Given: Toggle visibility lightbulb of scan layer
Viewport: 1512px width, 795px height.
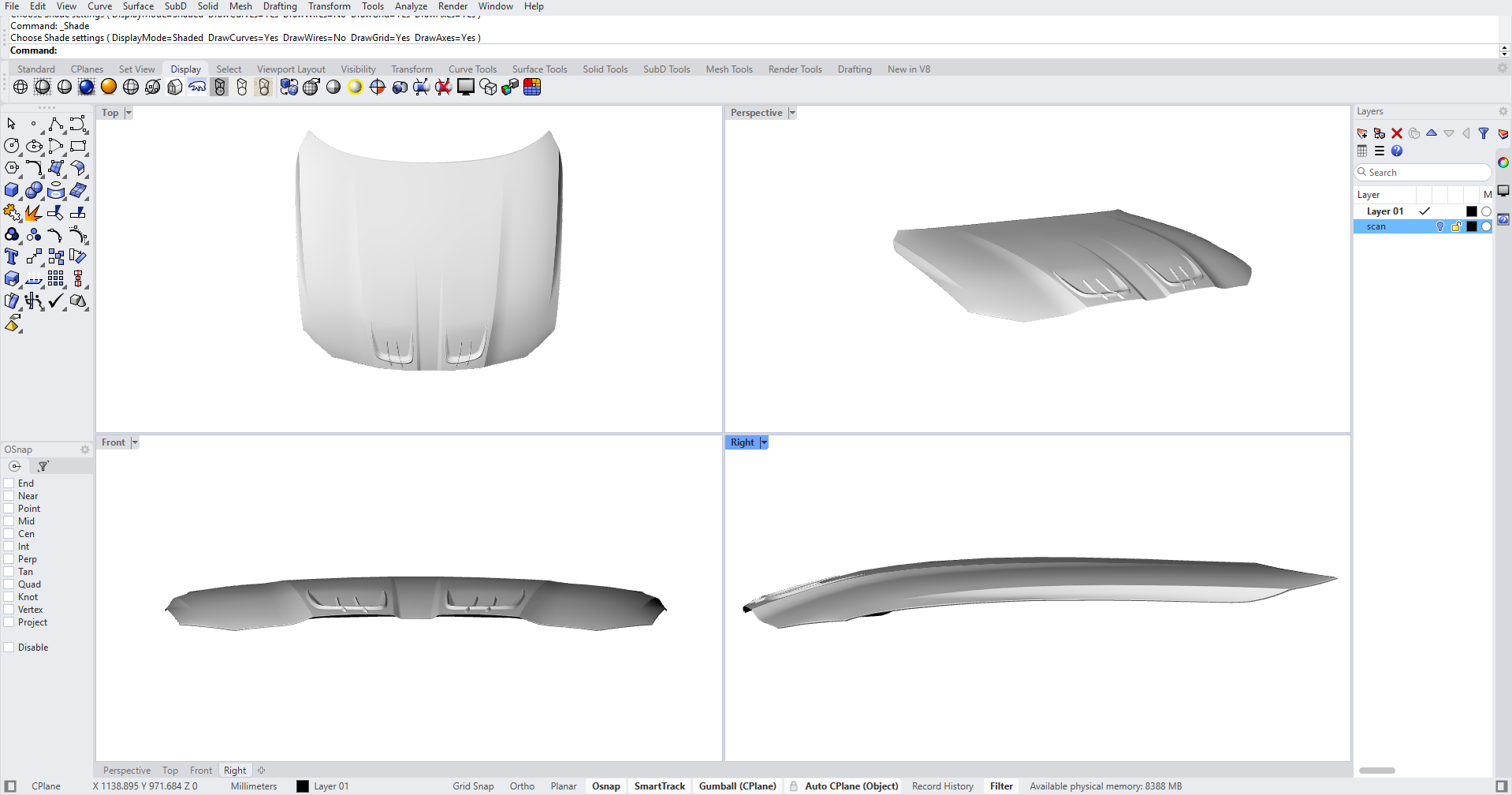Looking at the screenshot, I should click(1440, 226).
